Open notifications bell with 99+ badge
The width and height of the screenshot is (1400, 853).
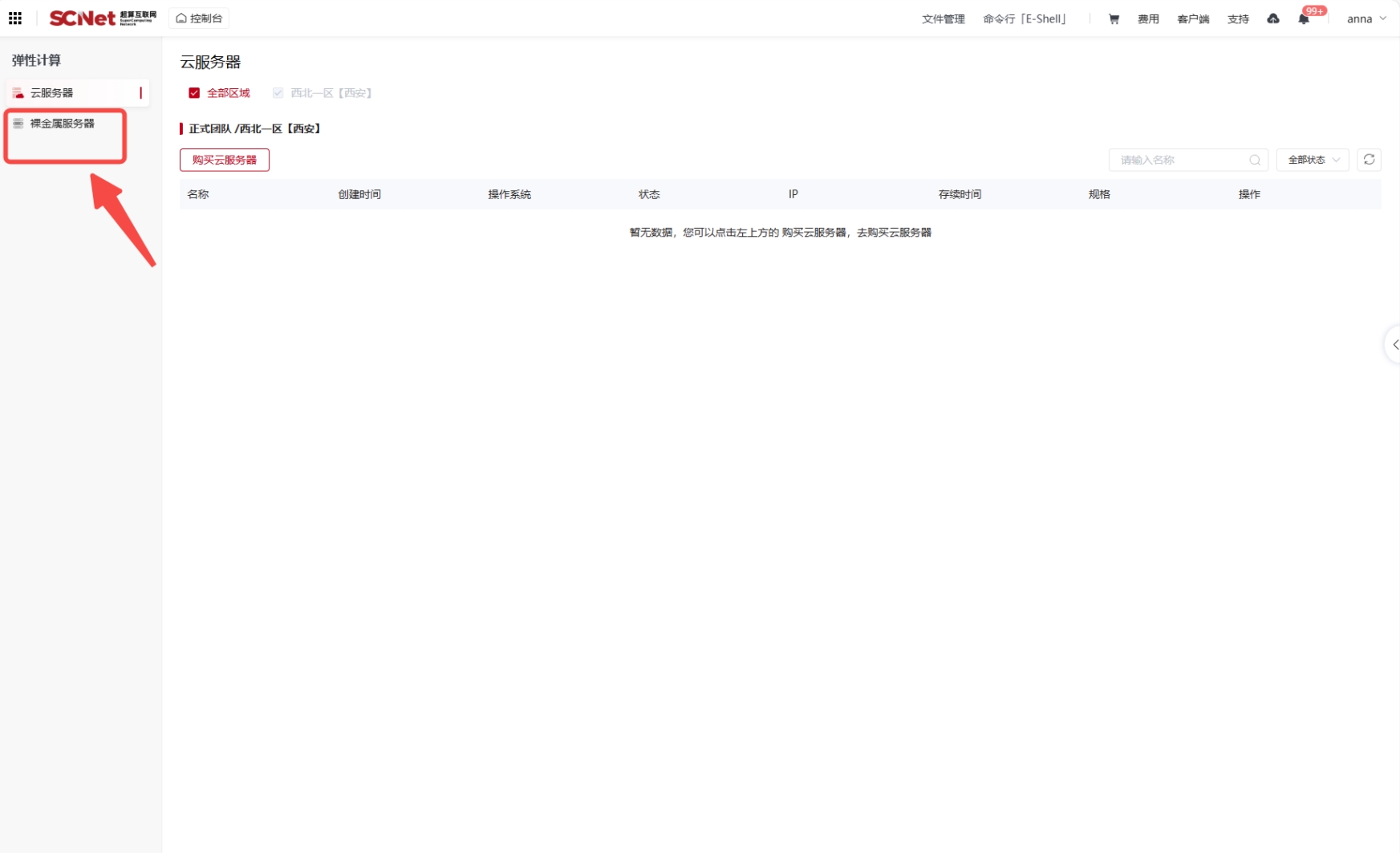(1304, 19)
